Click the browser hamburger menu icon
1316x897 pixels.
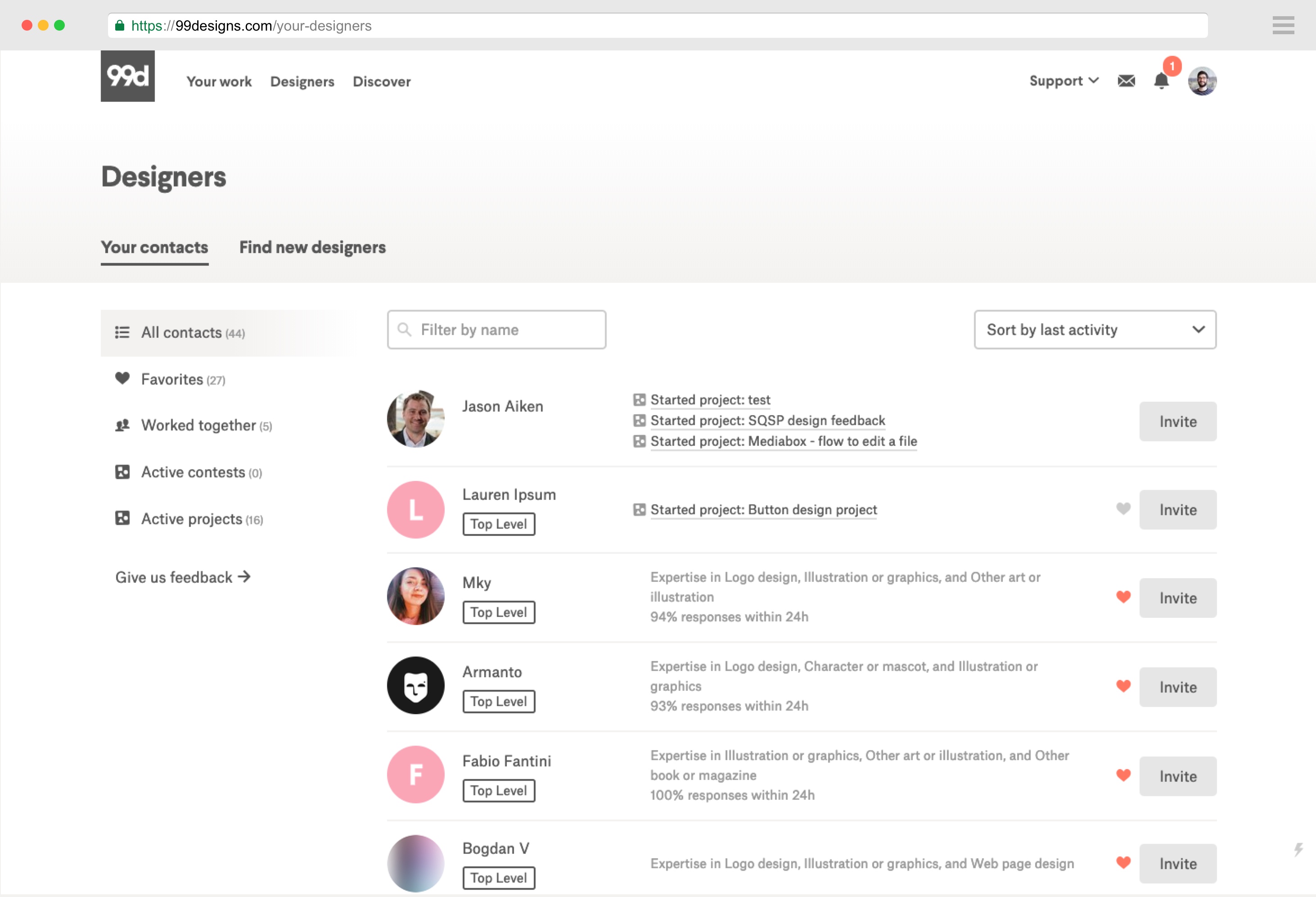click(1283, 26)
